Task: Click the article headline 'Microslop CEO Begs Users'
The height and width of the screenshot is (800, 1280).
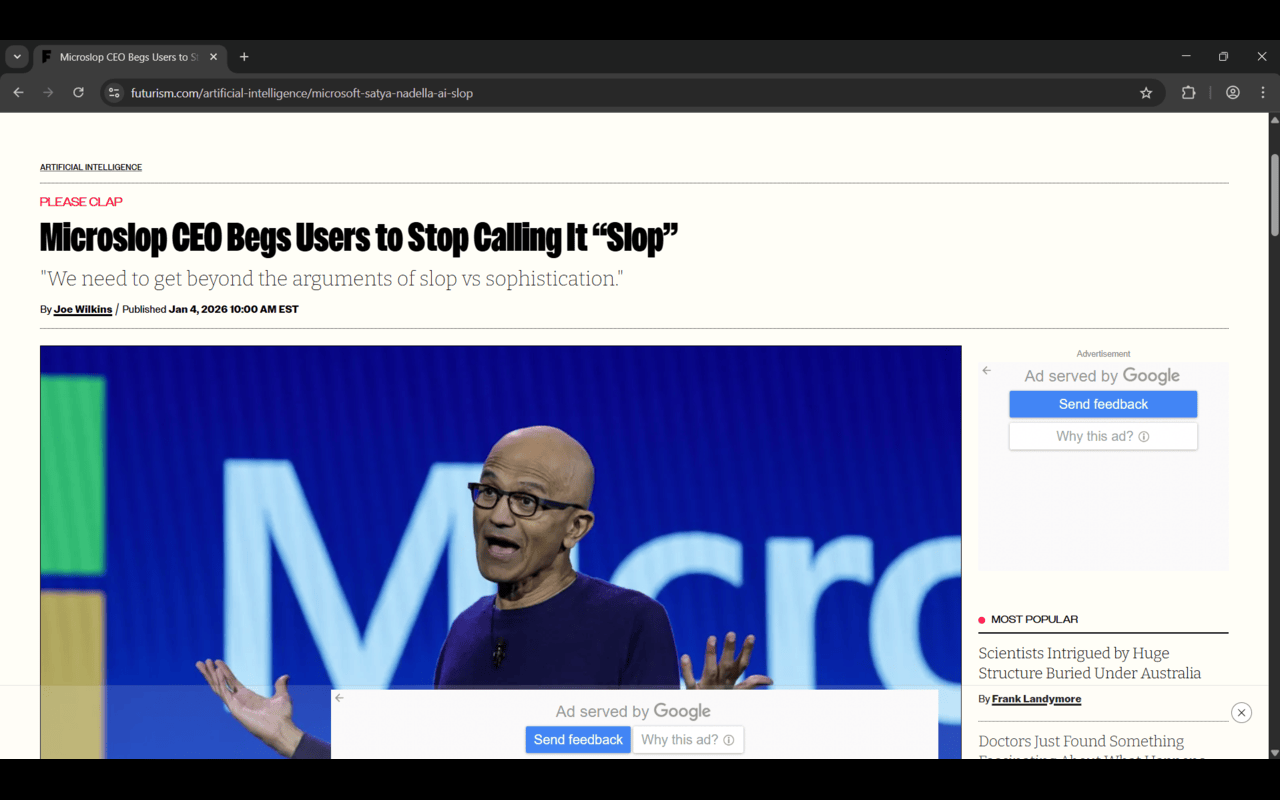Action: 359,238
